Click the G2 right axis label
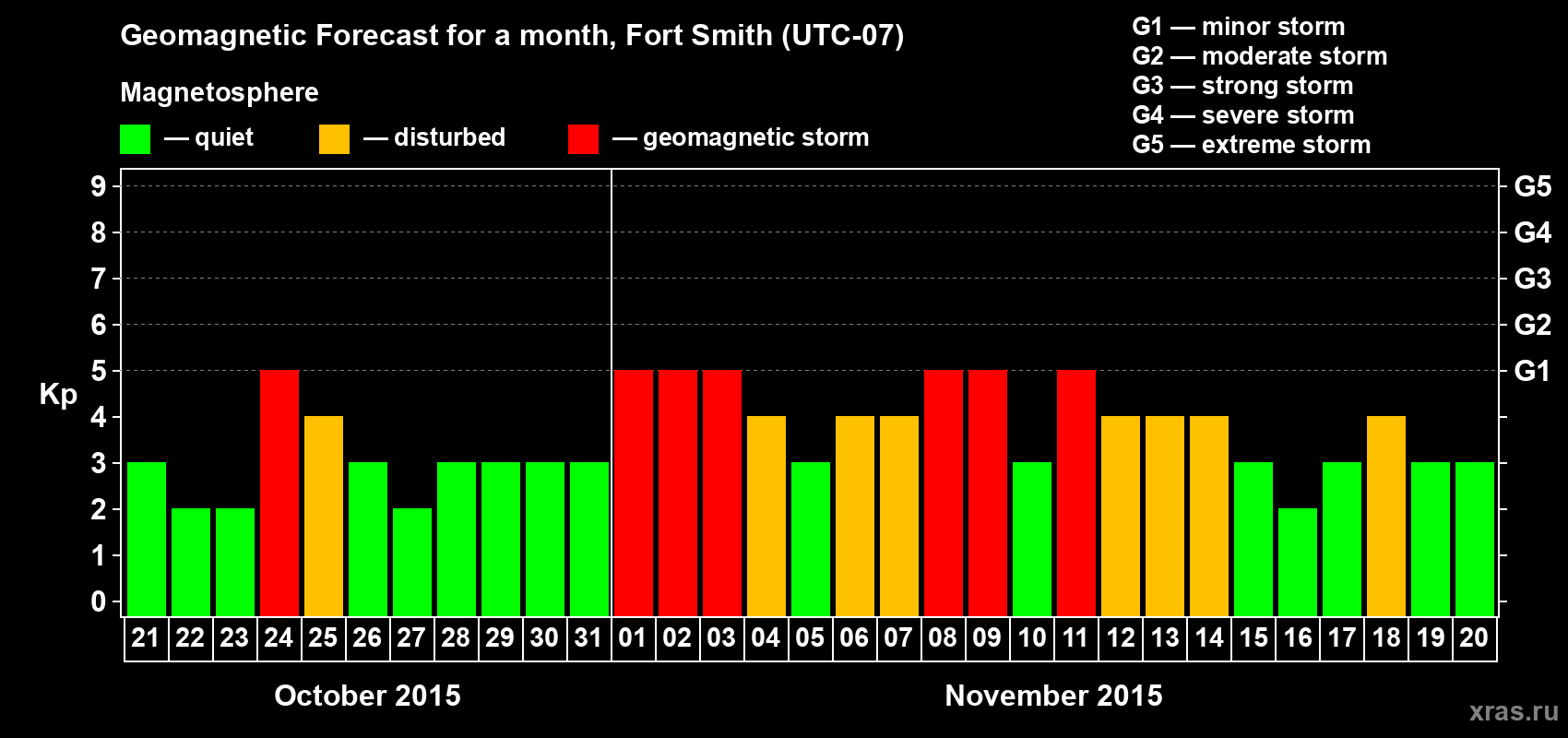This screenshot has height=738, width=1568. (x=1533, y=325)
